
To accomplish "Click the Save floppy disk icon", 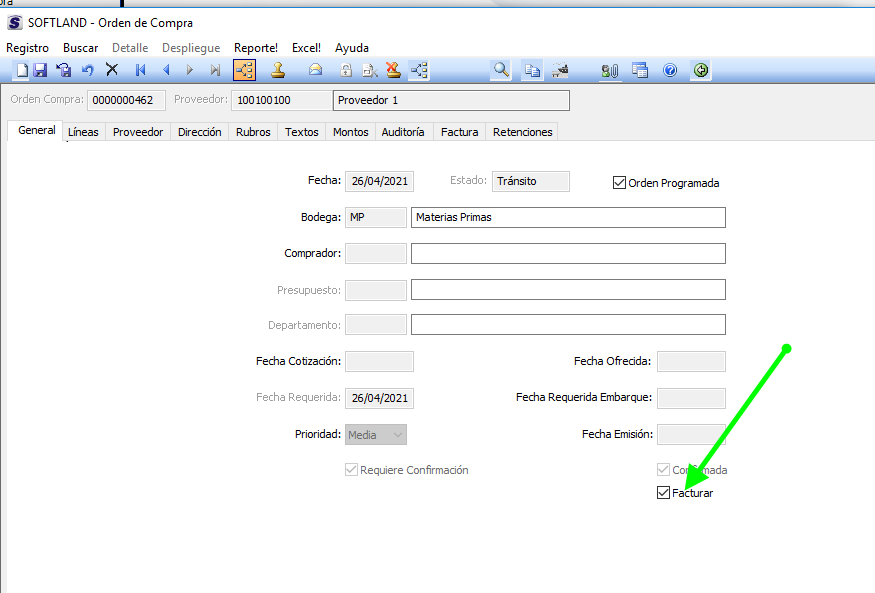I will click(40, 70).
